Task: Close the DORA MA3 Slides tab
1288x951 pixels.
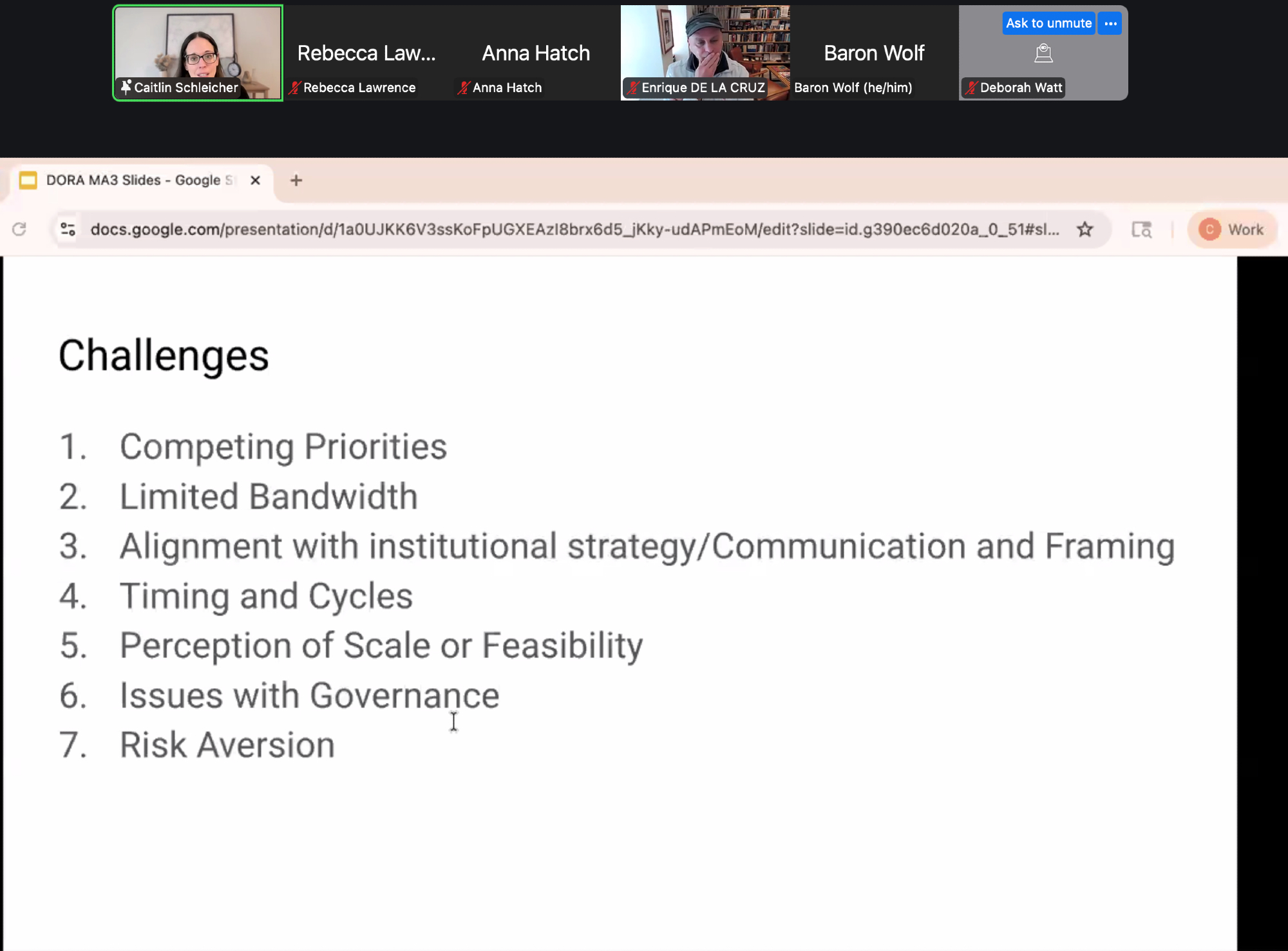Action: (255, 180)
